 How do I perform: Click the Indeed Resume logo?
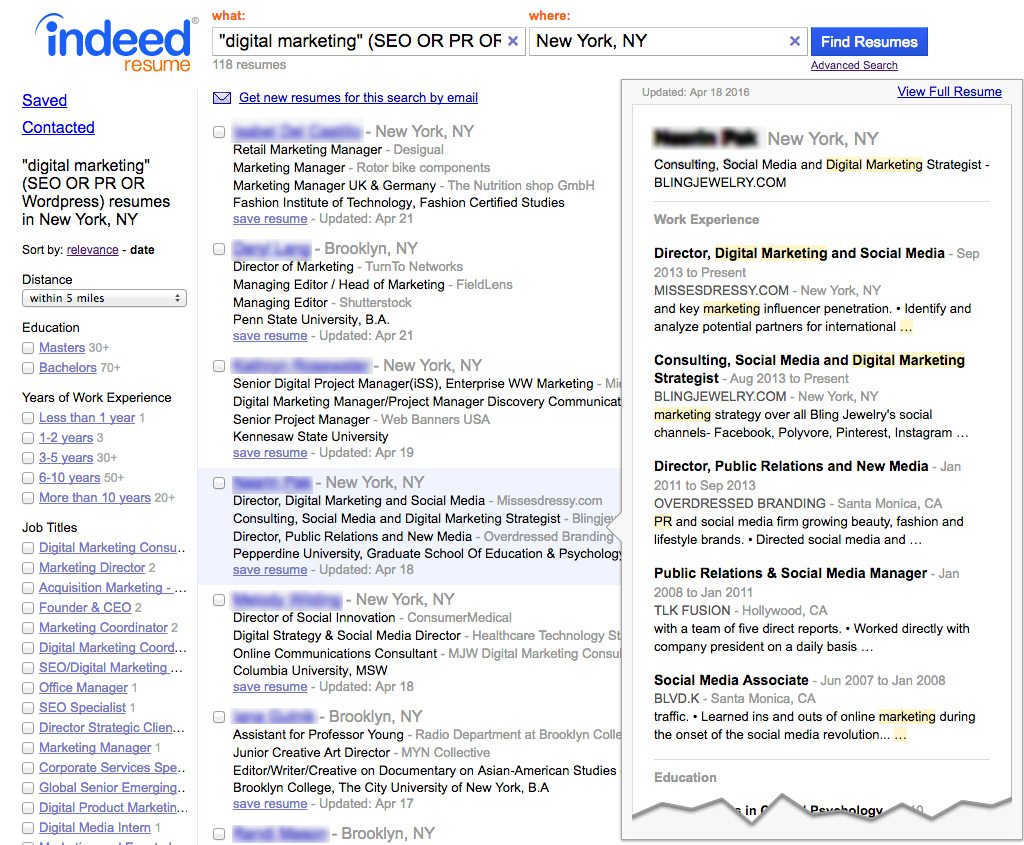coord(116,43)
